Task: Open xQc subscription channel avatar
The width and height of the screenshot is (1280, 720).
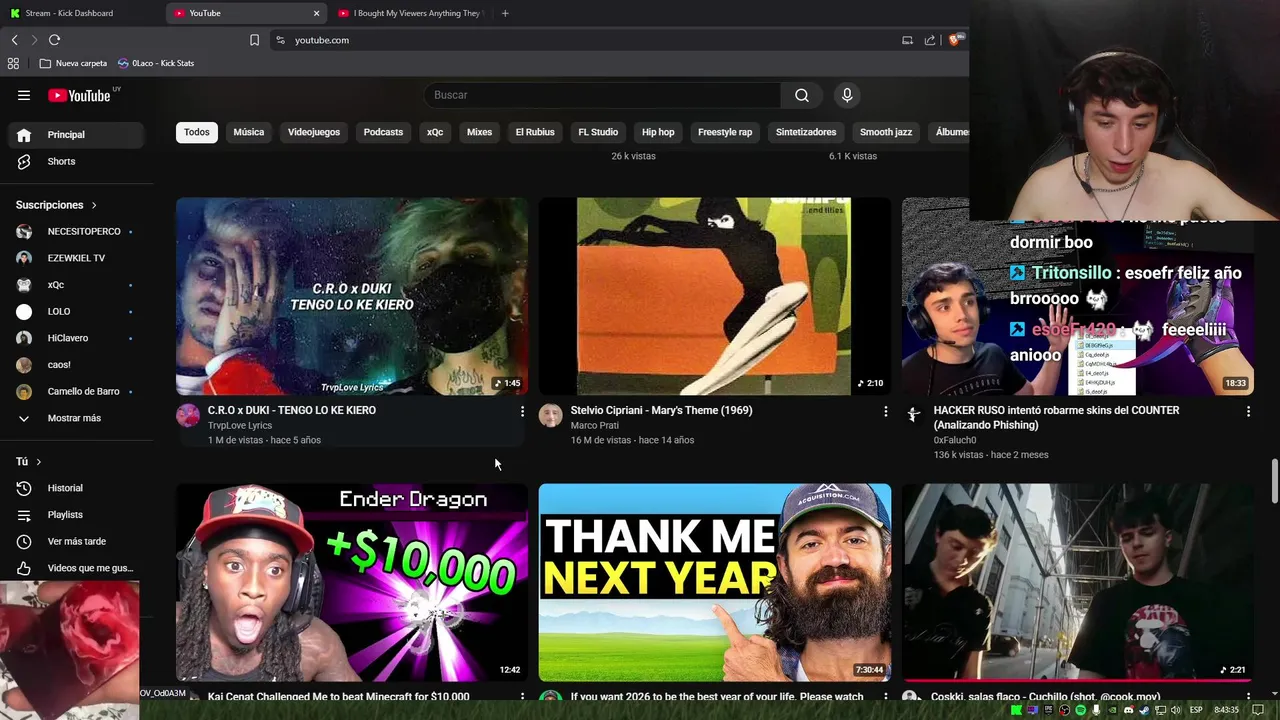Action: [x=24, y=285]
